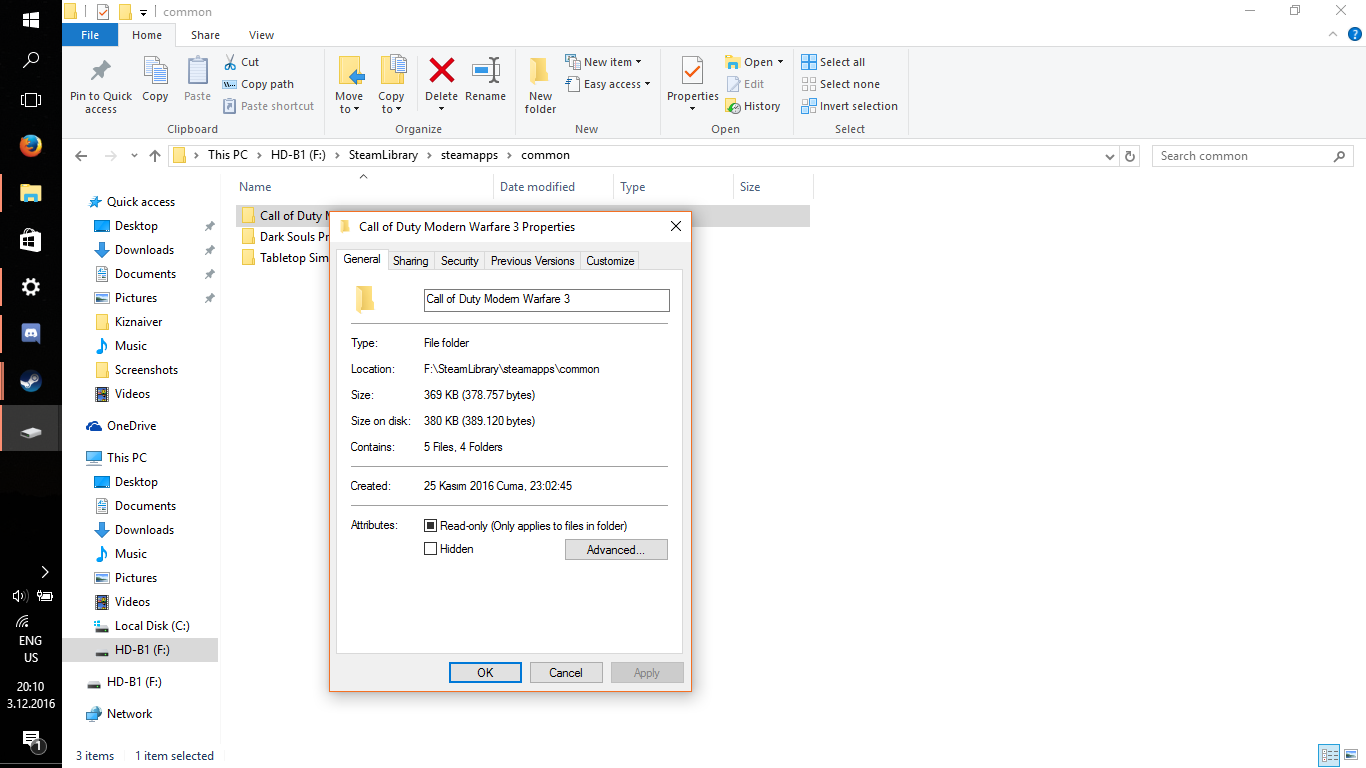The width and height of the screenshot is (1366, 768).
Task: Click the Copy ribbon icon
Action: coord(155,71)
